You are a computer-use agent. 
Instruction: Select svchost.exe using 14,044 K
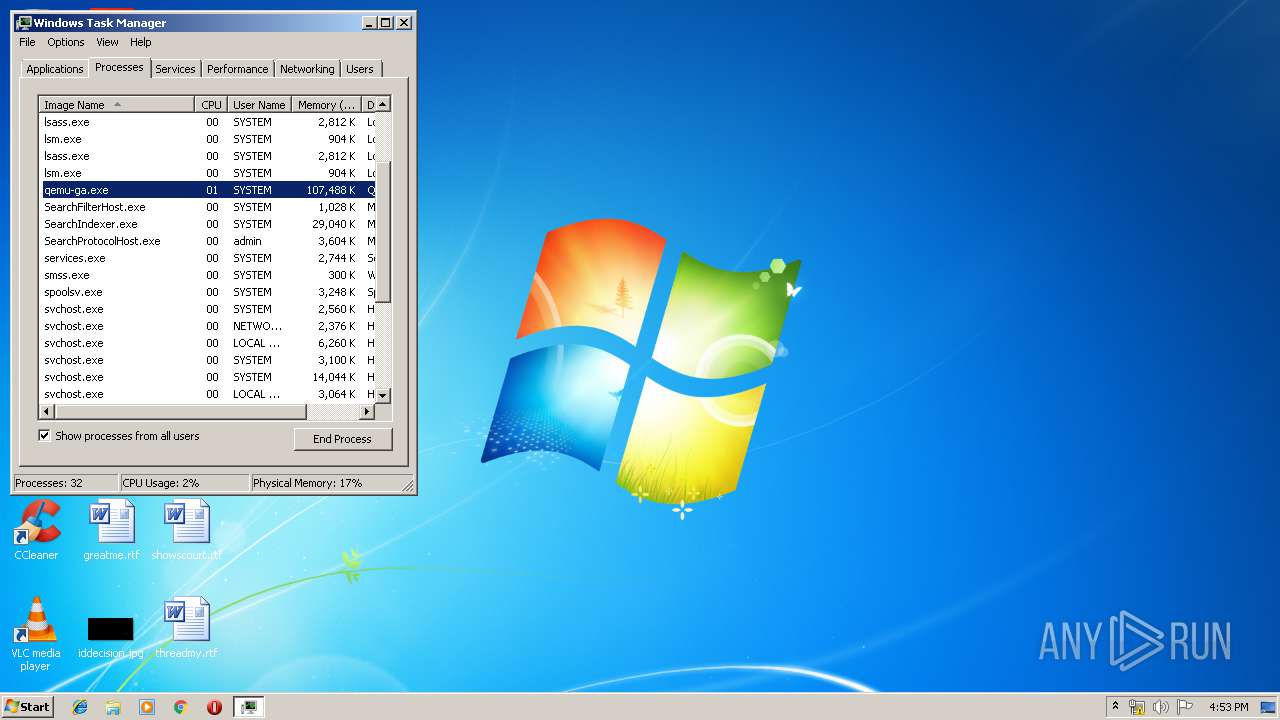pos(207,377)
